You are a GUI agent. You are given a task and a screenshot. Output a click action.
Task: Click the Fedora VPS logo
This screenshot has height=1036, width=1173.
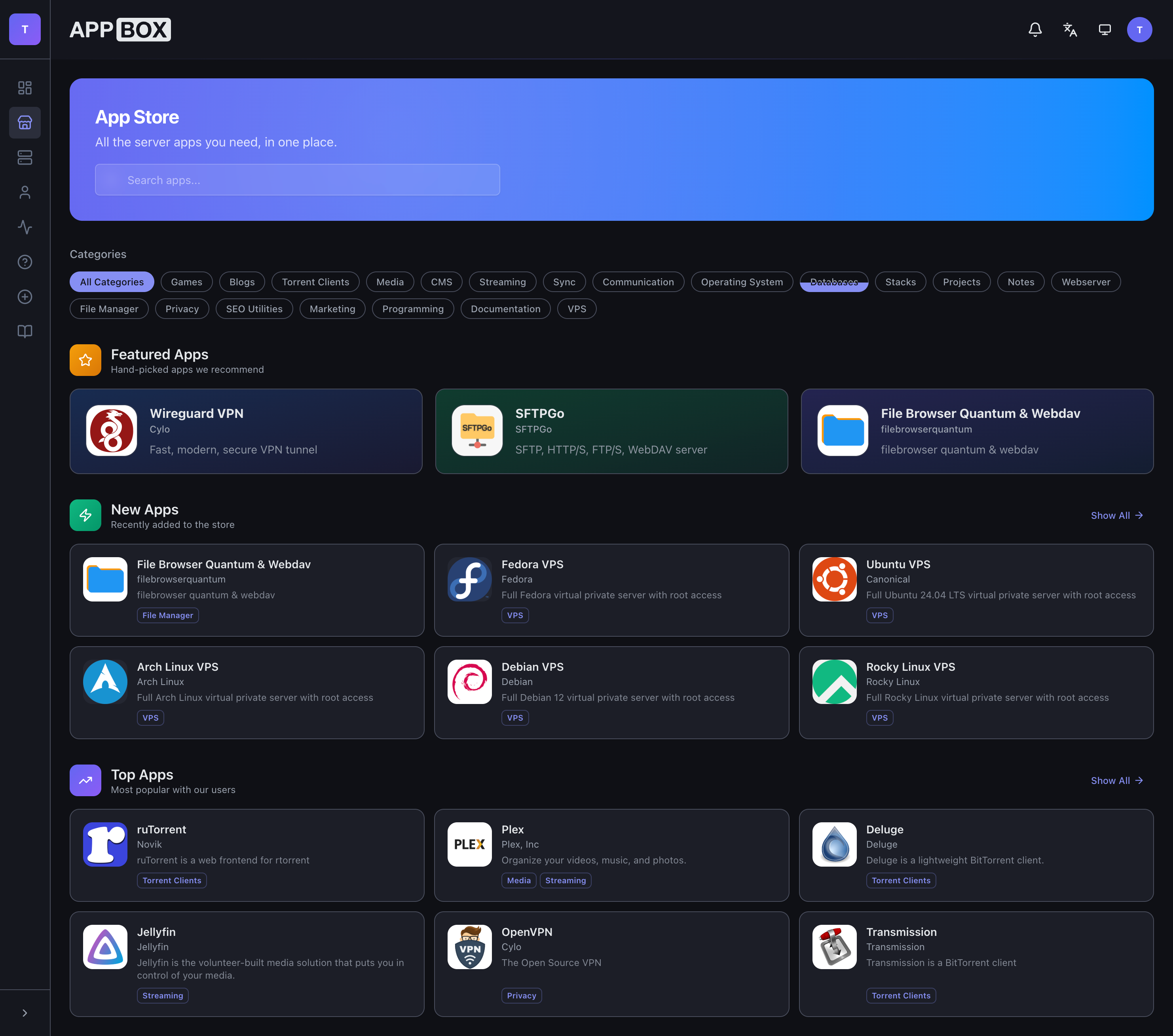[x=469, y=579]
